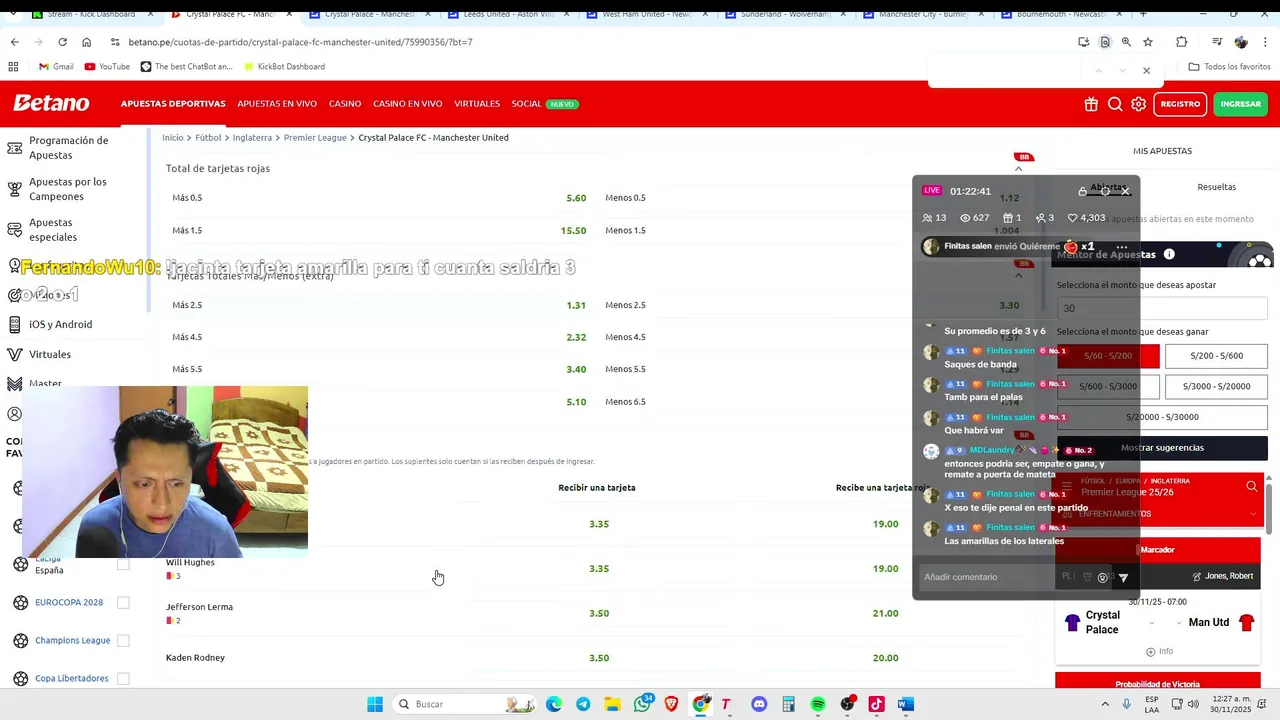This screenshot has width=1280, height=720.
Task: Go to the CASINO EN VIVO section
Action: pos(407,104)
